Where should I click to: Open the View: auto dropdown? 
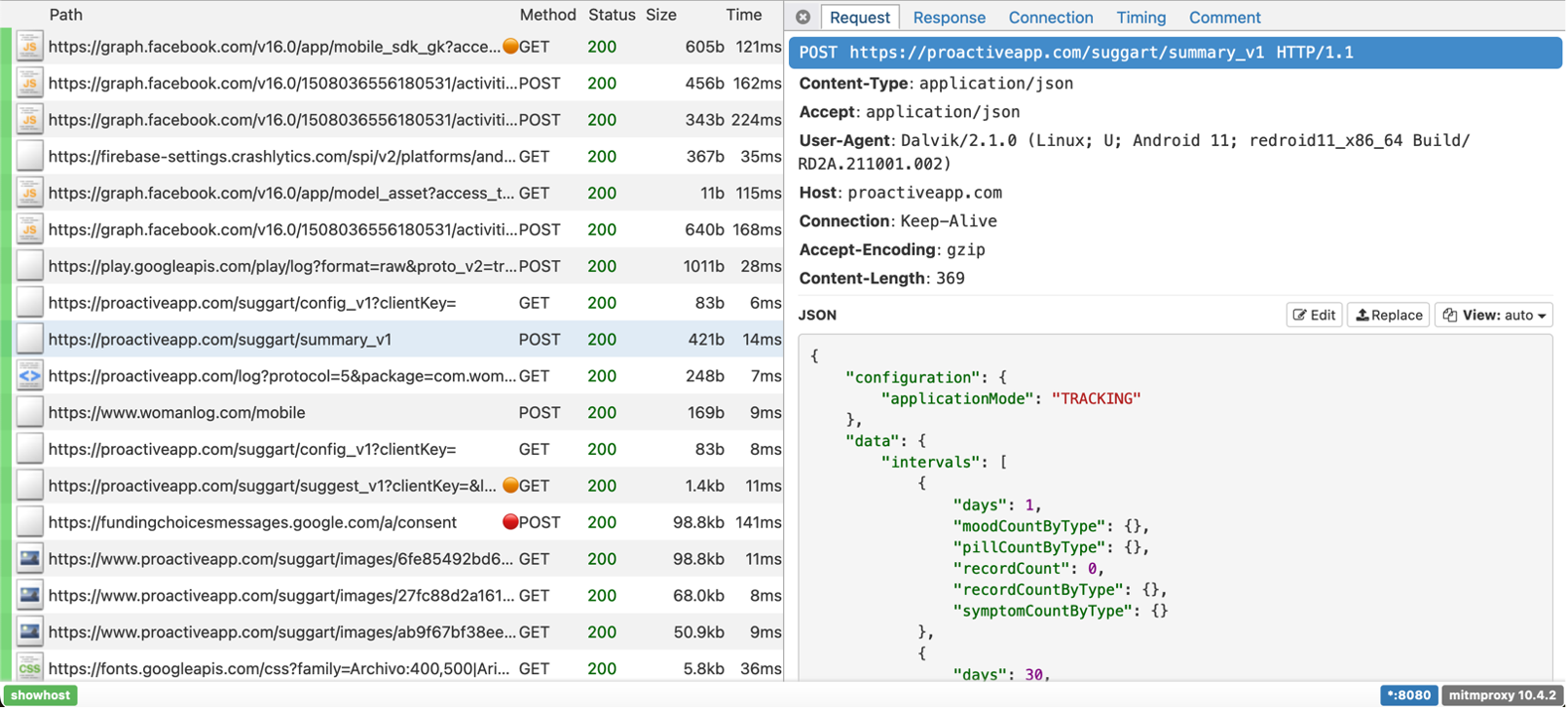click(1493, 315)
